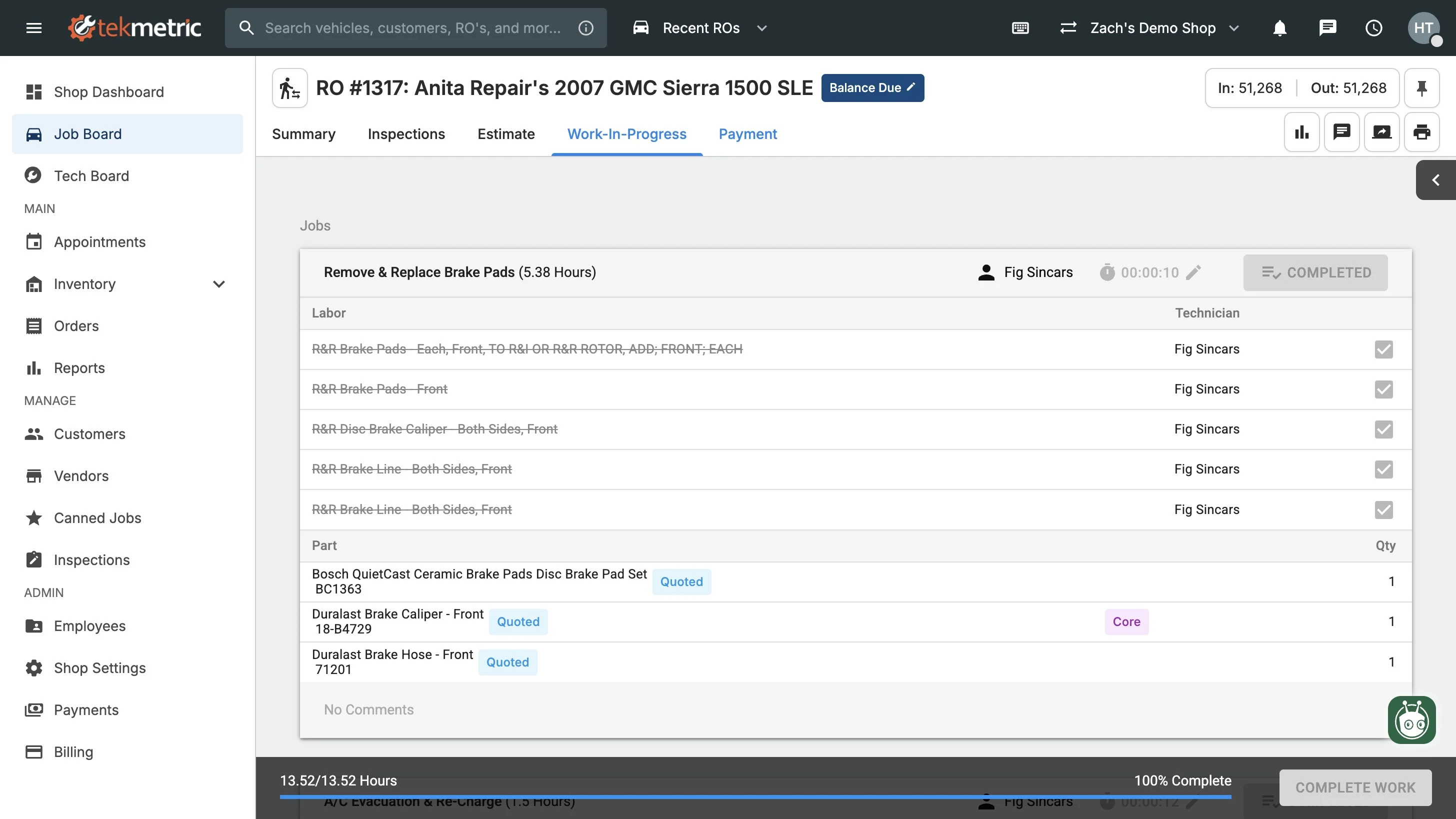Open the bar chart icon button

[1301, 132]
